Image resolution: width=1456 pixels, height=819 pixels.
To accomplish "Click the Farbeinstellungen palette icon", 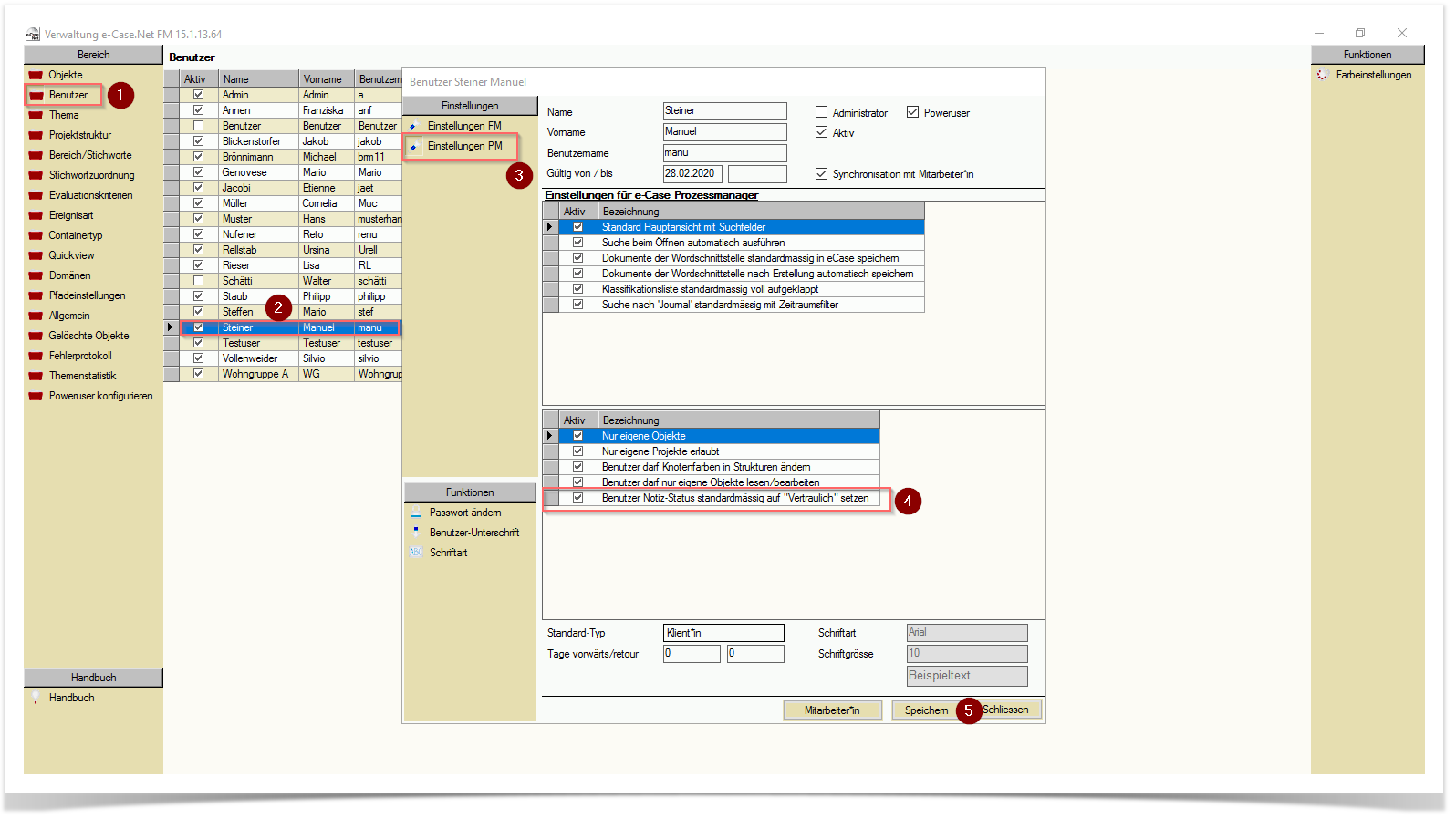I will coord(1322,75).
